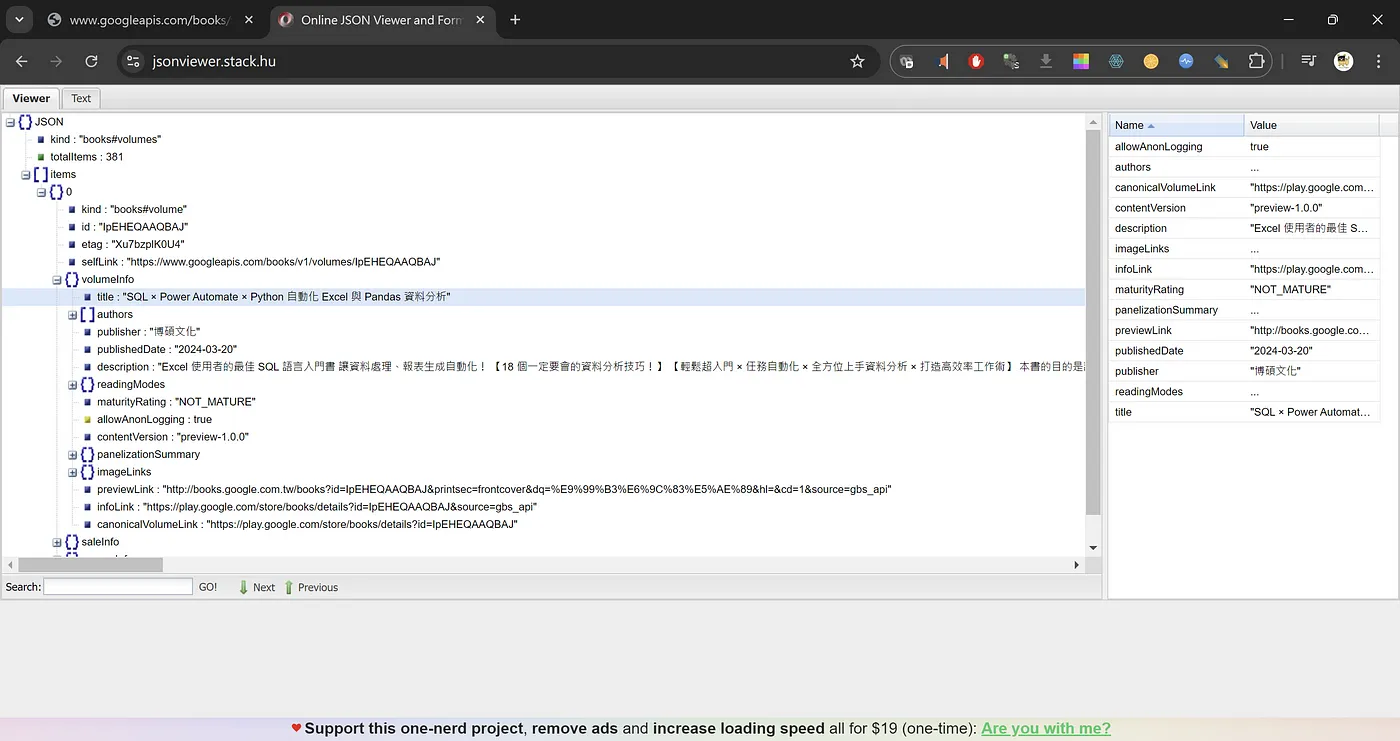Collapse the root JSON node

pos(10,122)
